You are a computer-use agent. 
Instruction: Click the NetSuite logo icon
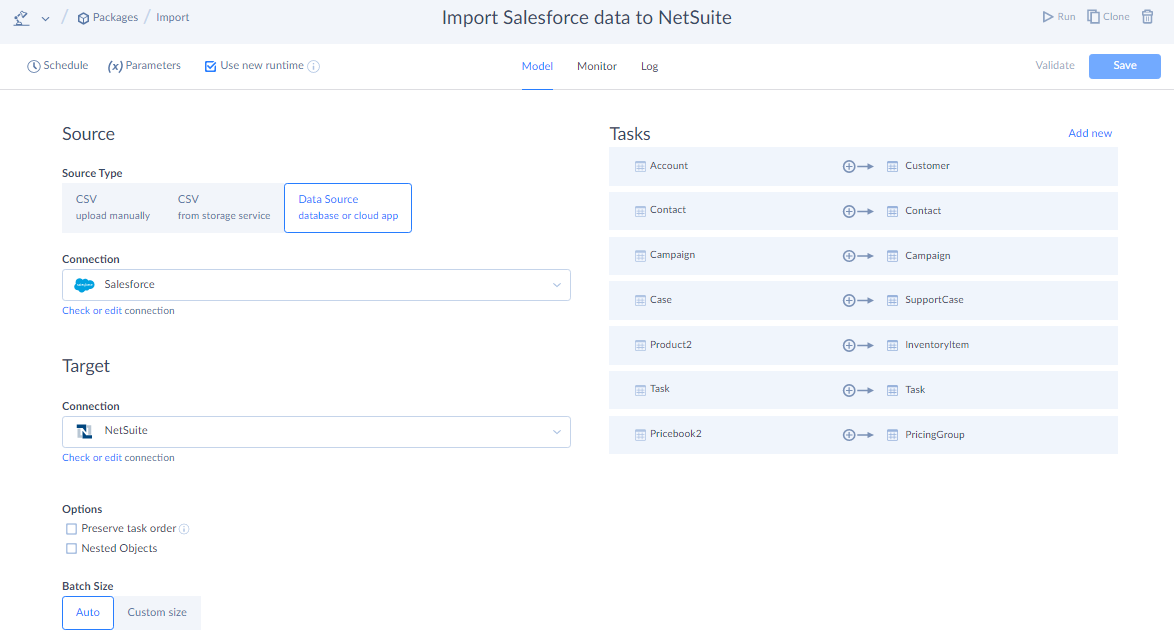[85, 431]
